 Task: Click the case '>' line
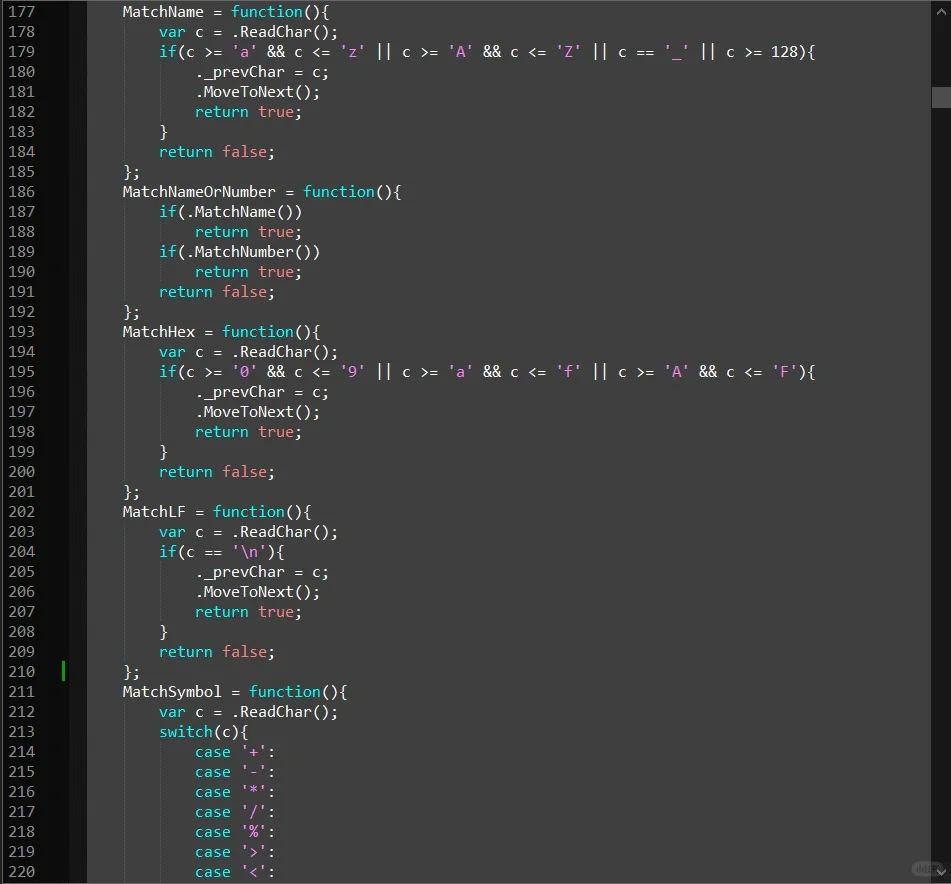pyautogui.click(x=235, y=852)
